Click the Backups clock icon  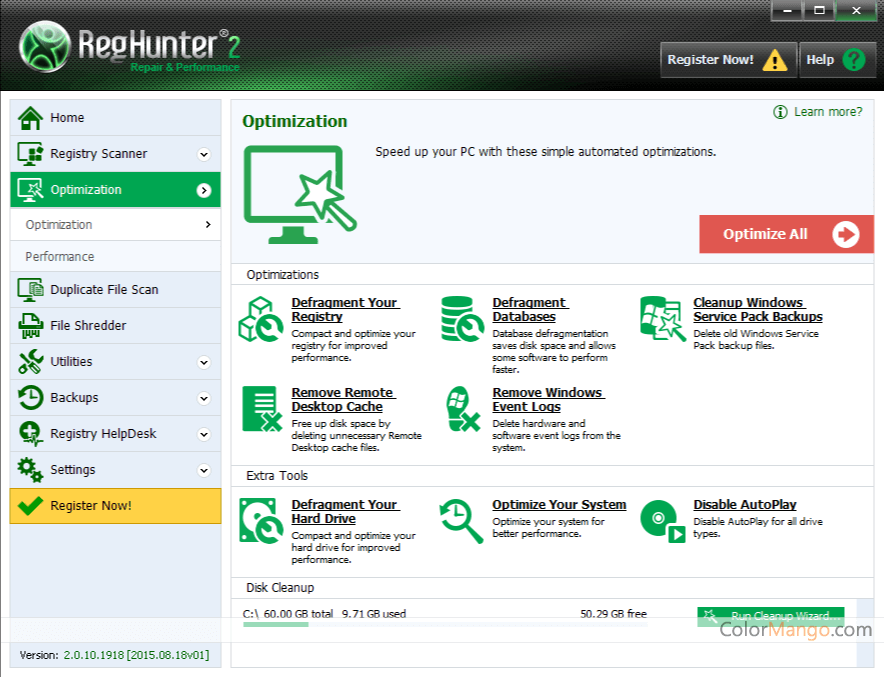coord(30,398)
